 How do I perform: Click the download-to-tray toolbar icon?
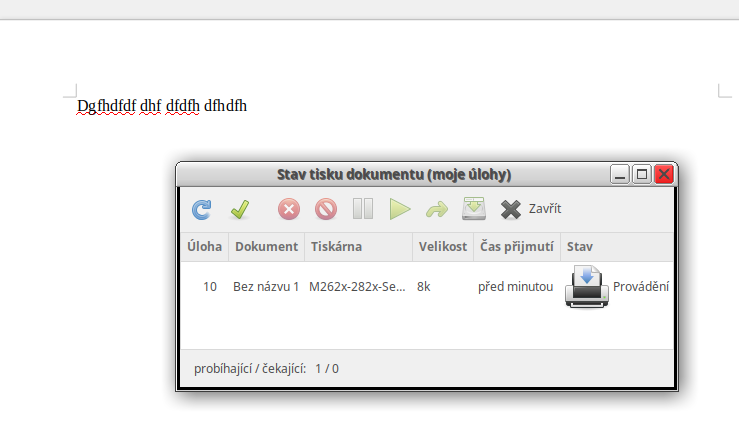click(474, 209)
